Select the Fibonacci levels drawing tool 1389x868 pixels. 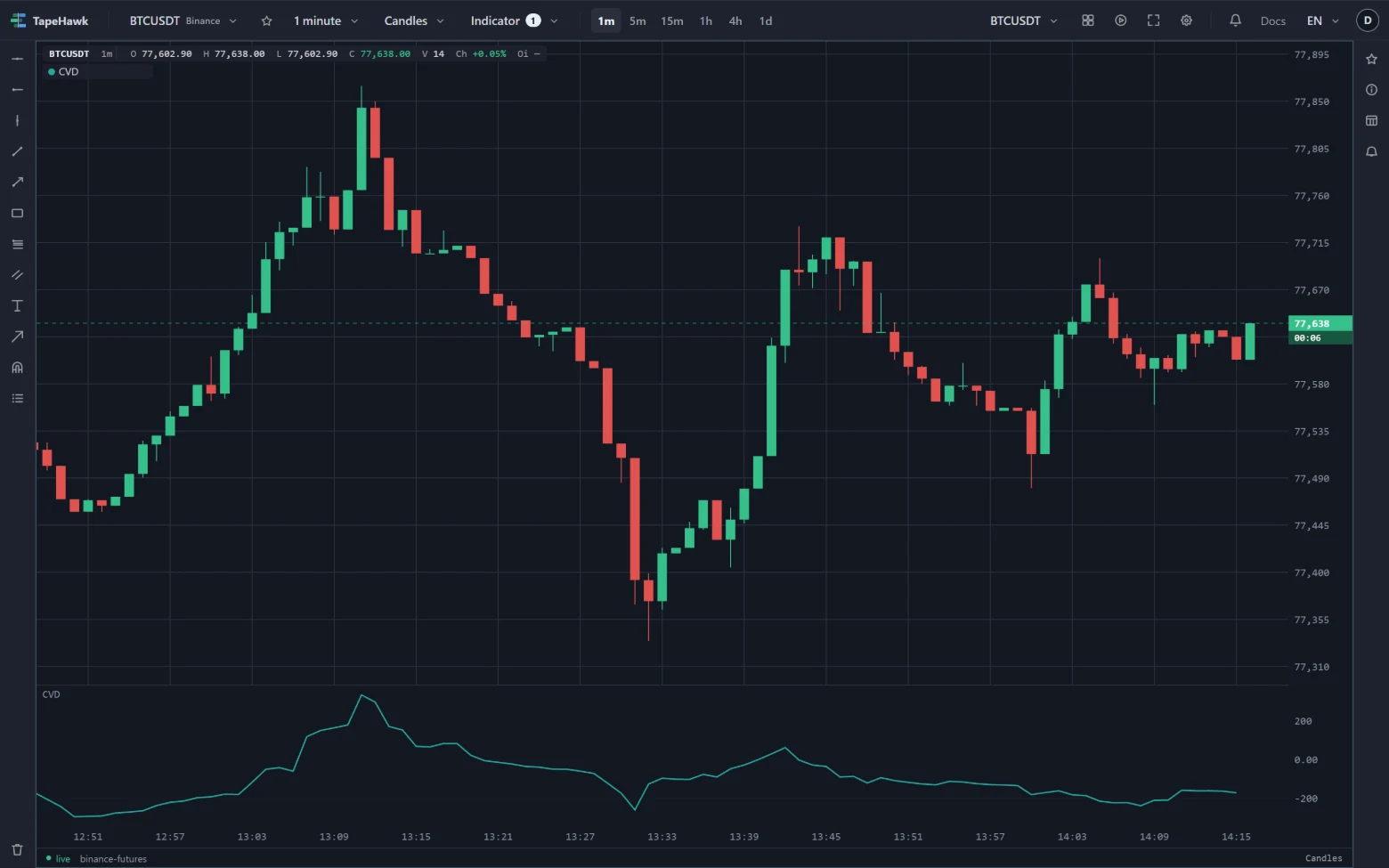17,244
